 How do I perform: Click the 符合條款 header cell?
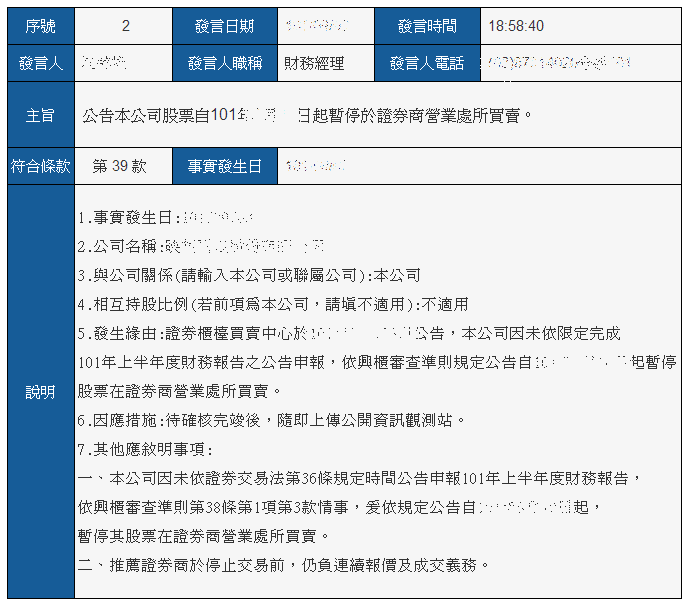41,166
